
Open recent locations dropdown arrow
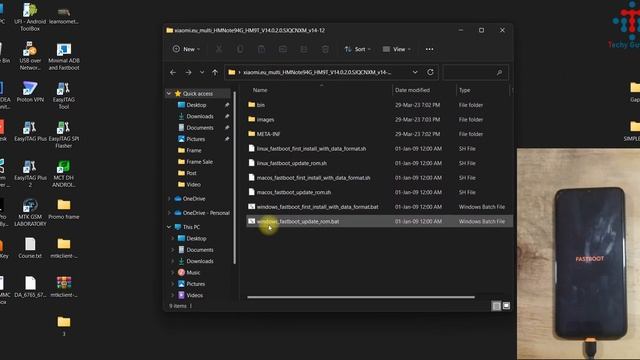202,72
